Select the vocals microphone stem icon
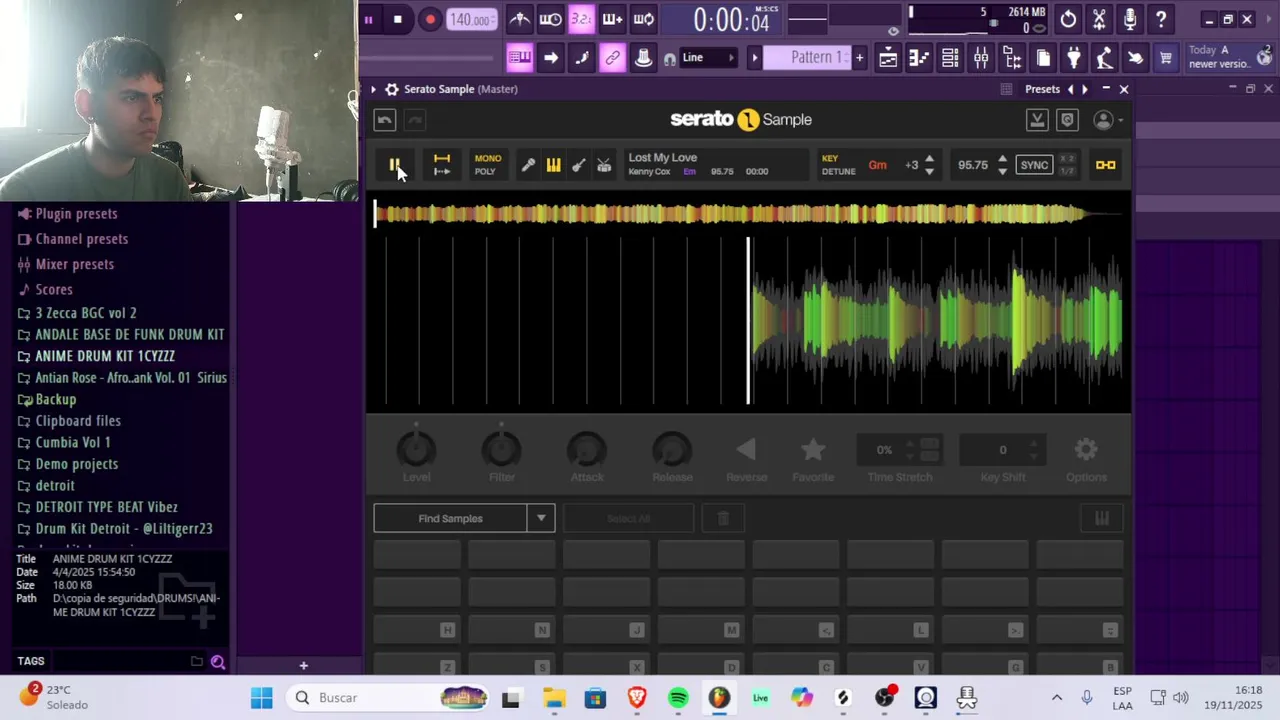This screenshot has width=1280, height=720. coord(528,165)
